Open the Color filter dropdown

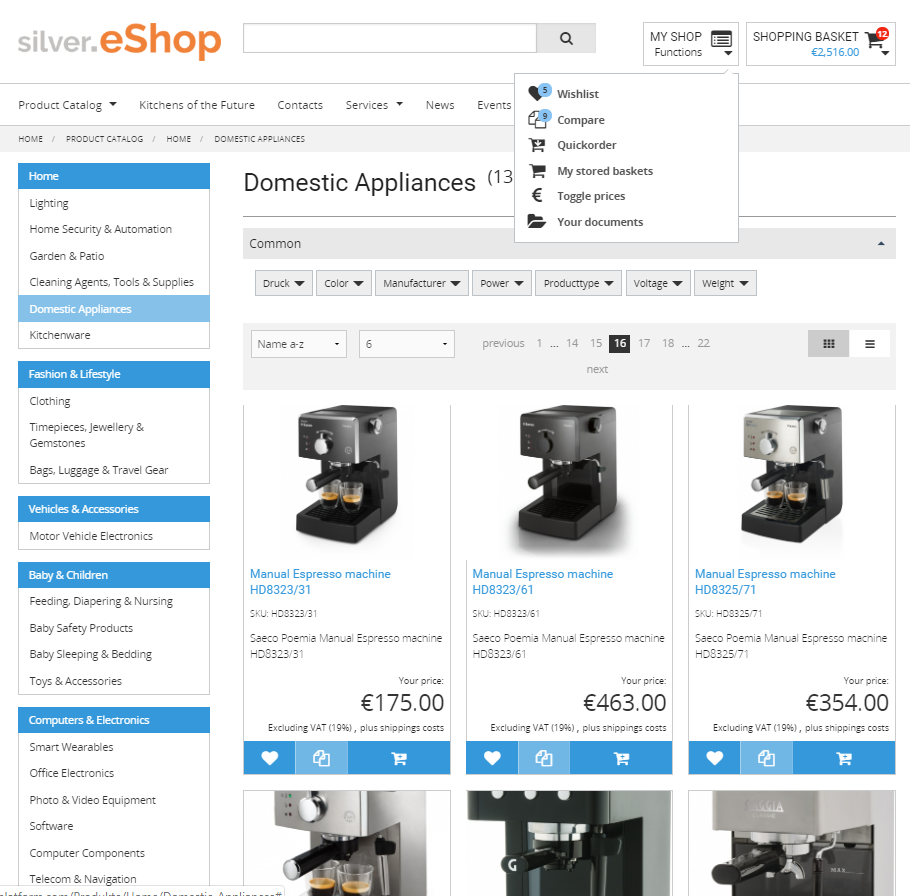click(x=344, y=283)
